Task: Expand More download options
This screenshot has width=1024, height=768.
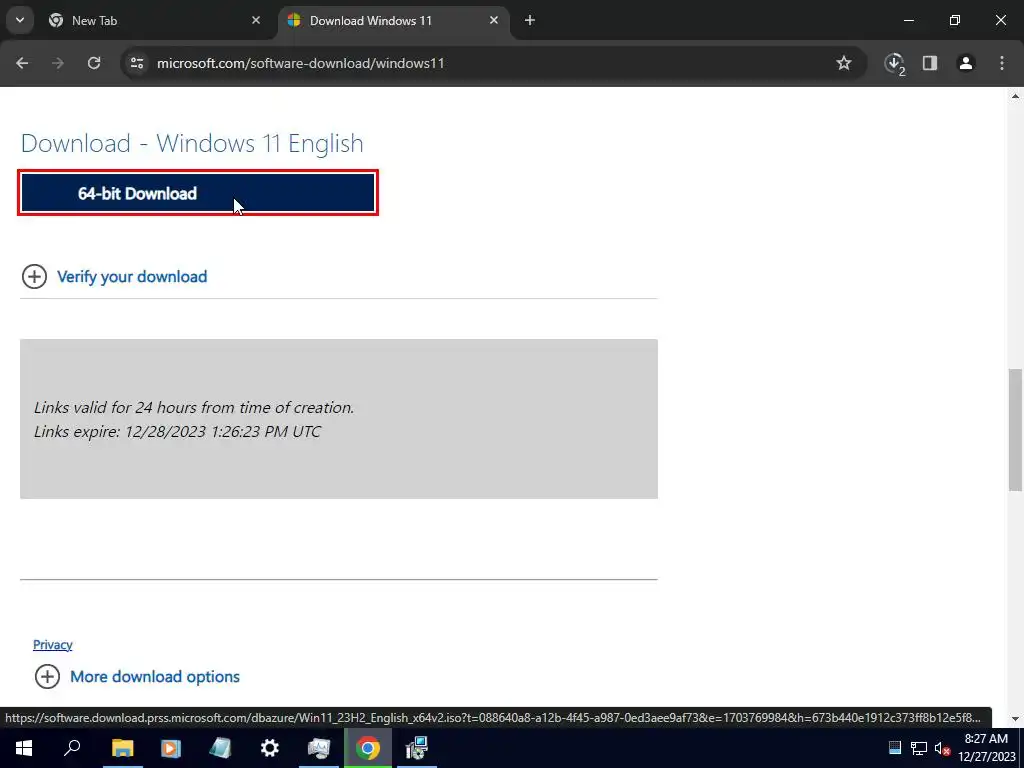Action: tap(137, 677)
